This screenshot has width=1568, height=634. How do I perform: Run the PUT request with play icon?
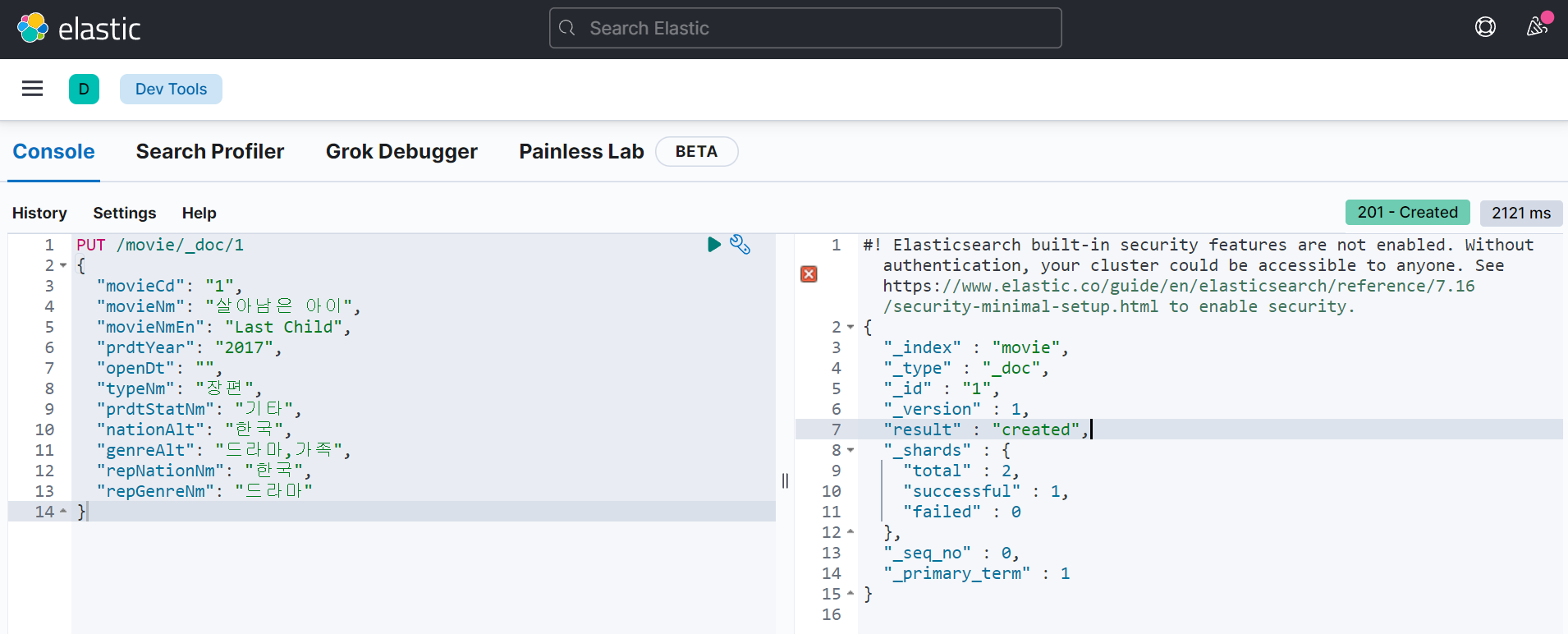[713, 244]
